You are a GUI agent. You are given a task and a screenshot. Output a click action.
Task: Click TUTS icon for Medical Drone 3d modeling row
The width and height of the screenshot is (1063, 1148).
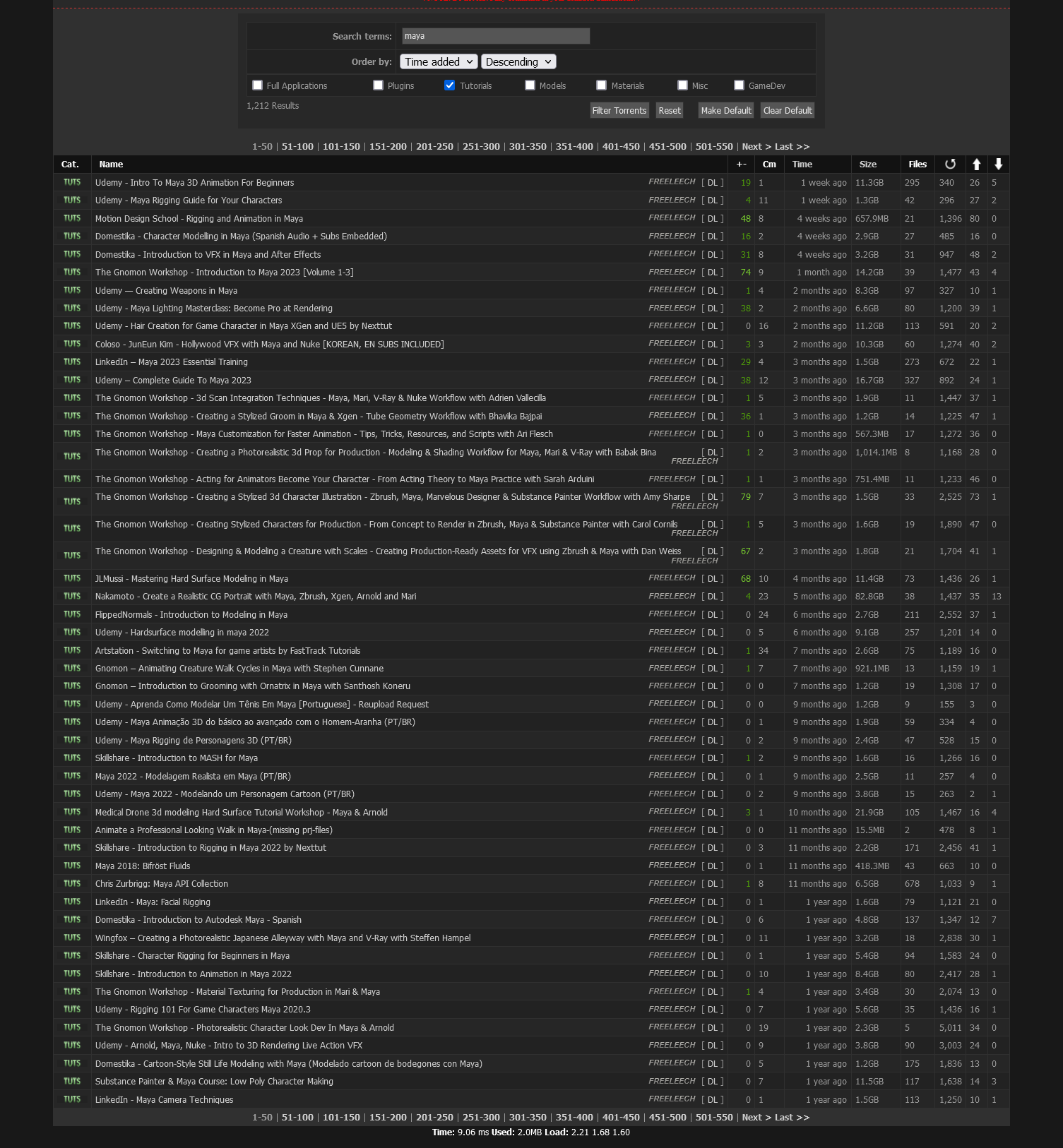[x=72, y=812]
